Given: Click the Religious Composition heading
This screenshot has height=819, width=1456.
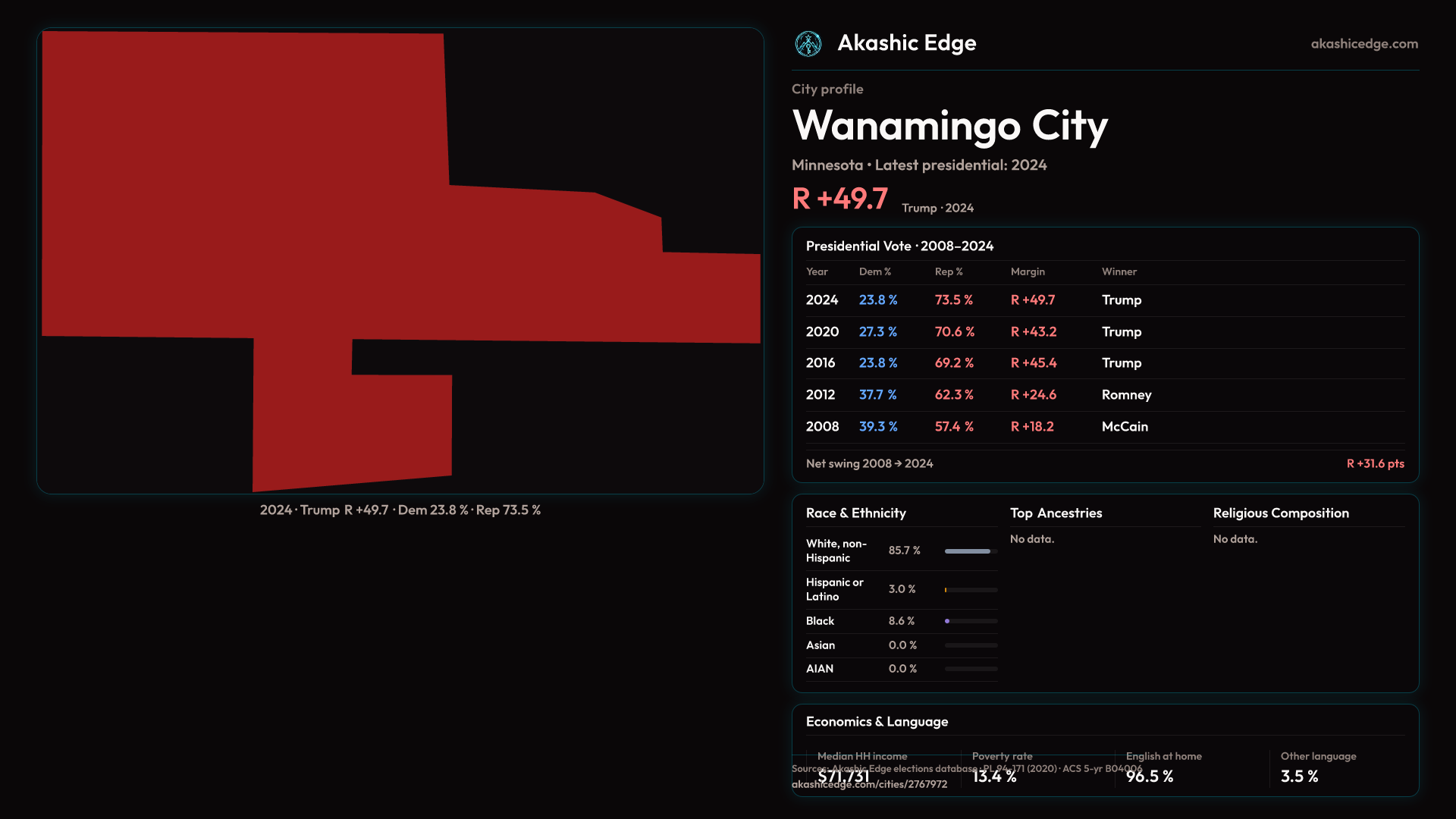Looking at the screenshot, I should click(x=1281, y=513).
